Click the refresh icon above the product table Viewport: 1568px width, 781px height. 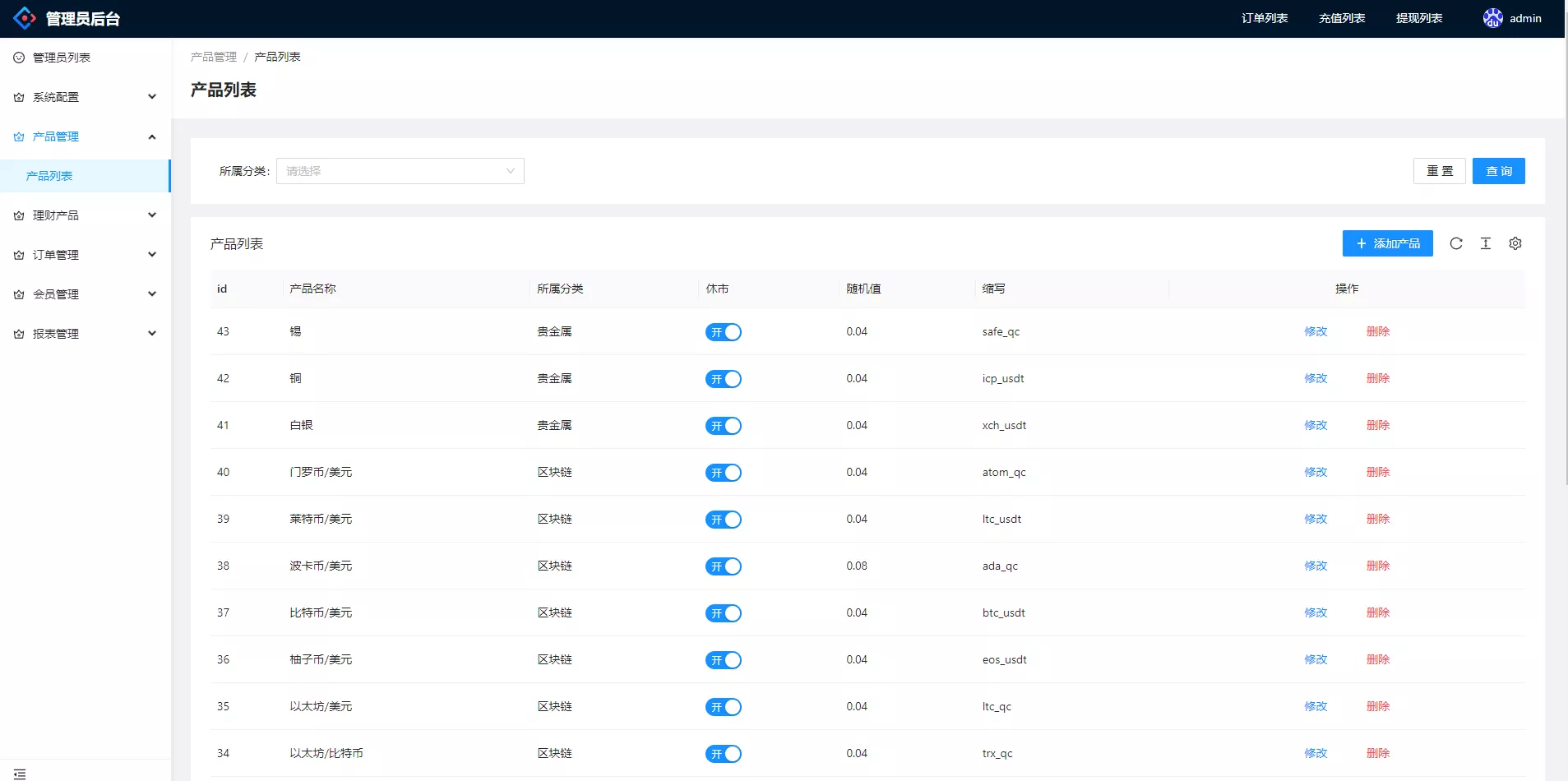1456,243
